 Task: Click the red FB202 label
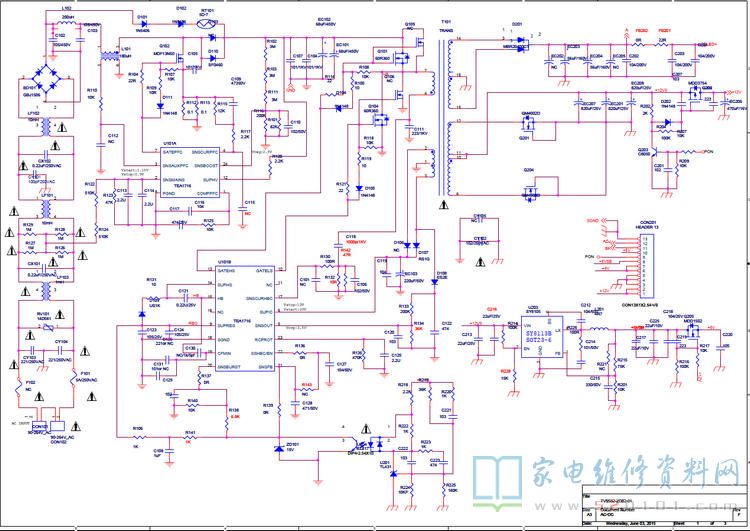tap(640, 31)
